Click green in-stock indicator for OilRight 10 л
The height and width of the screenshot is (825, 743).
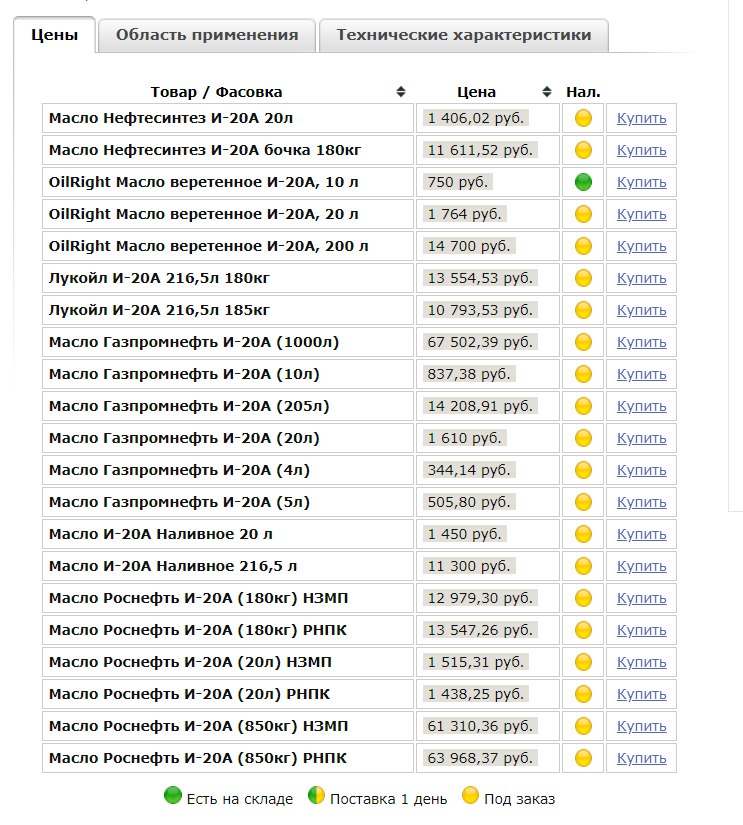(x=583, y=182)
